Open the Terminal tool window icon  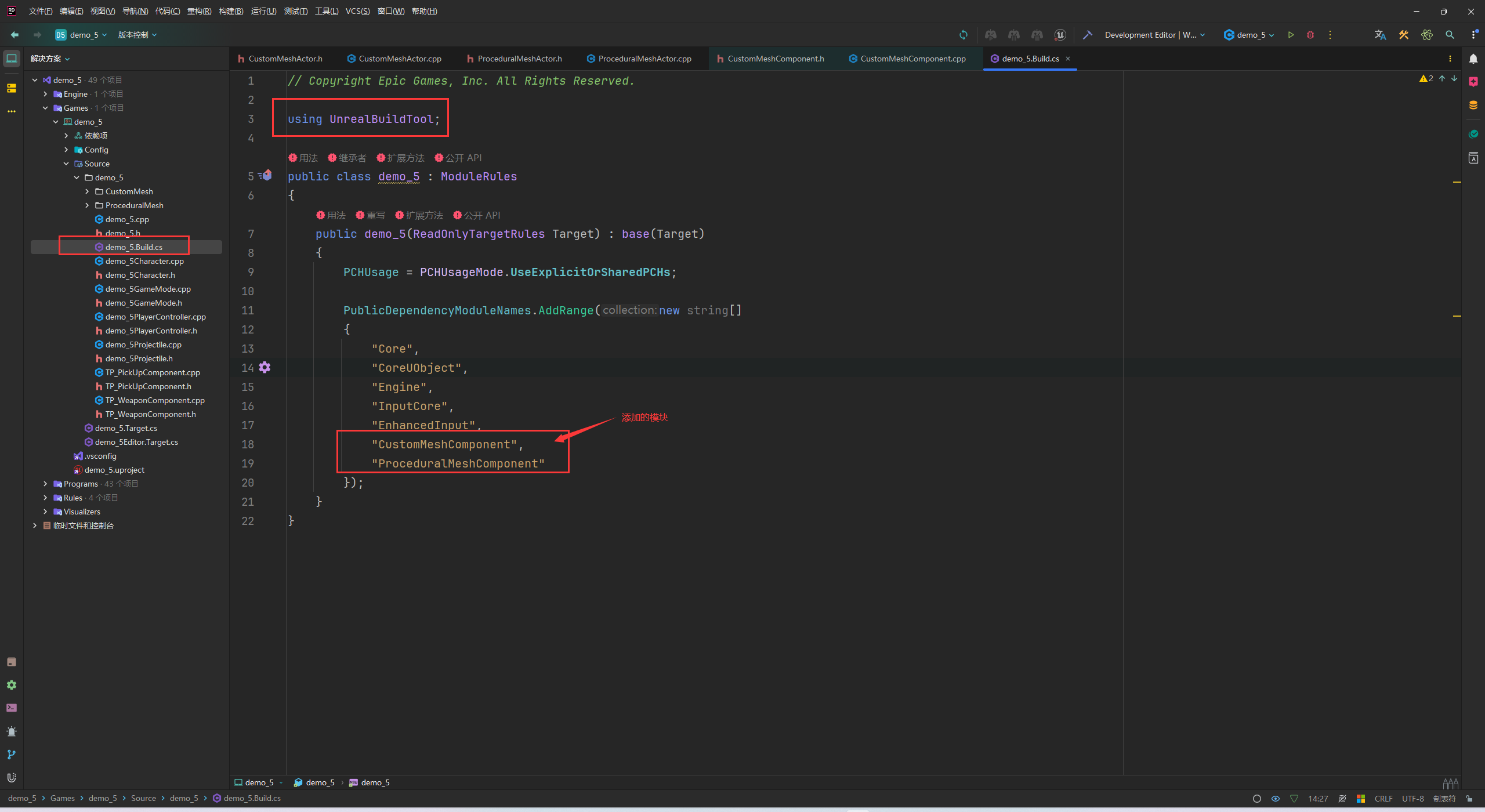coord(11,708)
